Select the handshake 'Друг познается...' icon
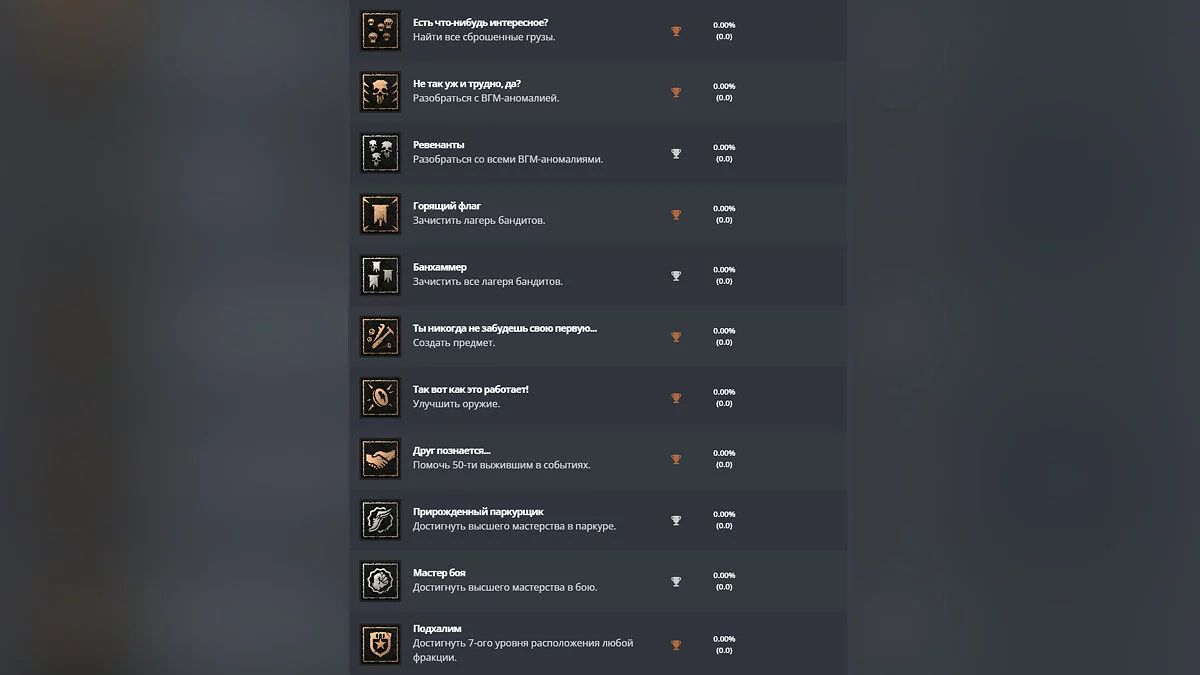The width and height of the screenshot is (1200, 675). (x=380, y=459)
